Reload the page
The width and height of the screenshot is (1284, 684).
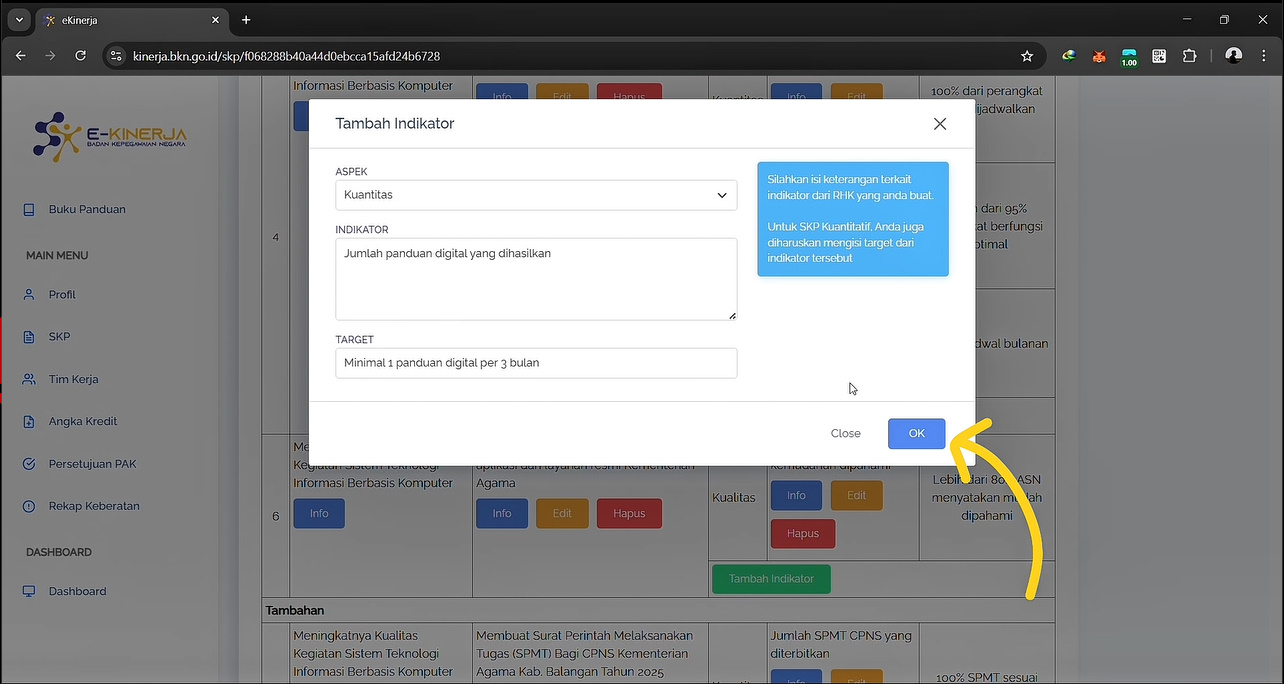81,56
